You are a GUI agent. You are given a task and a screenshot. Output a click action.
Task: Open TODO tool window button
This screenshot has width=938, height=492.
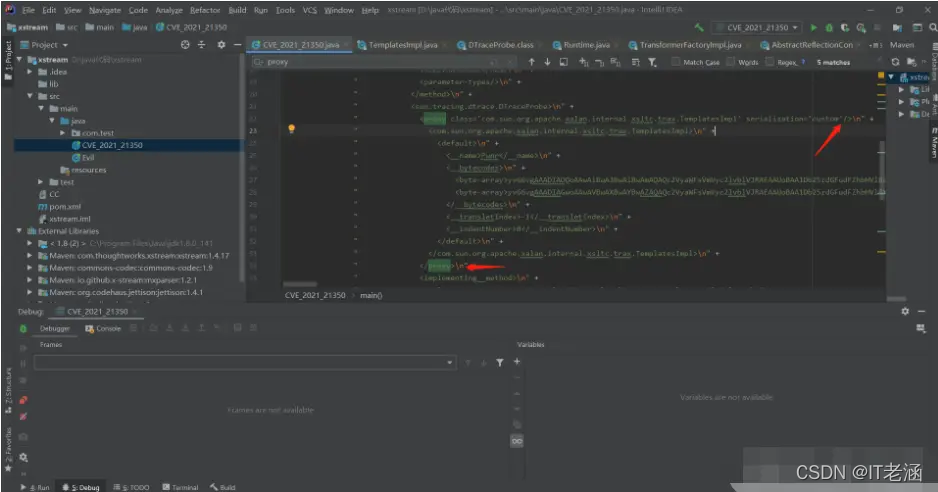pos(131,487)
